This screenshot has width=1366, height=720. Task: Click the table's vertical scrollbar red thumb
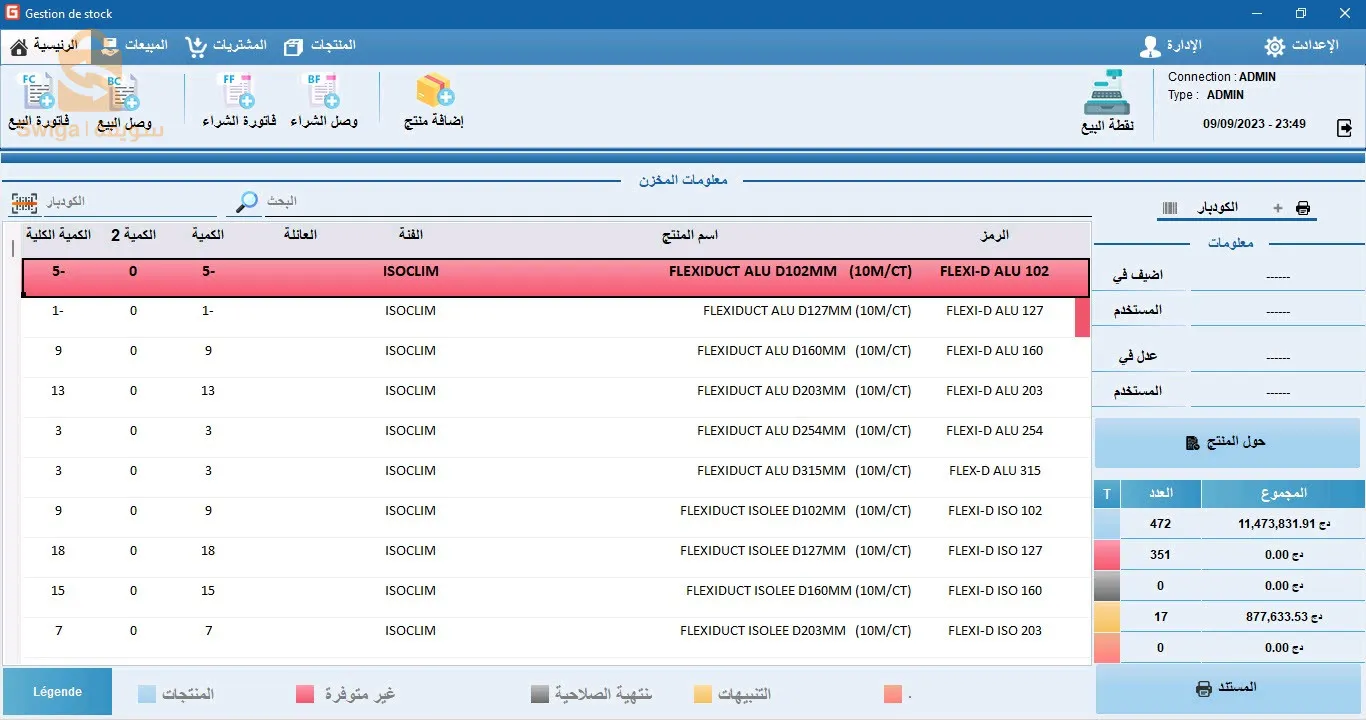click(1082, 317)
